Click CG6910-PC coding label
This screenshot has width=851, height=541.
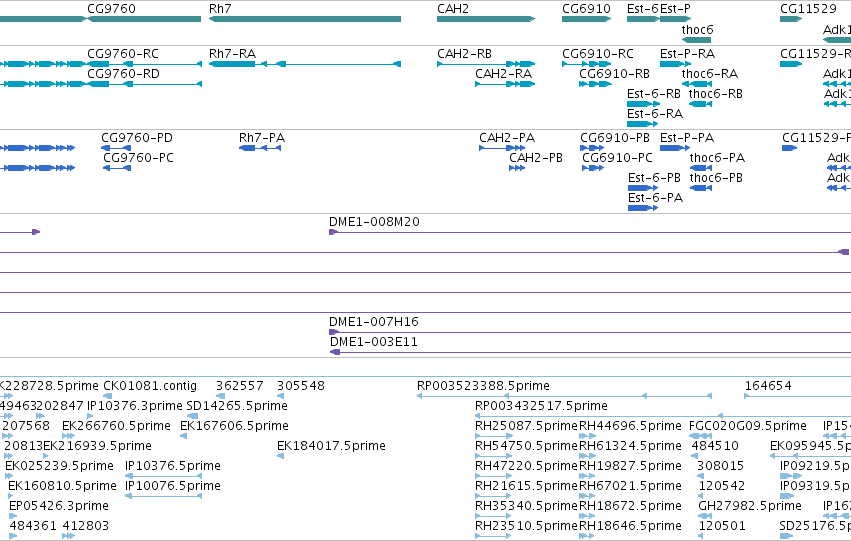tap(617, 158)
